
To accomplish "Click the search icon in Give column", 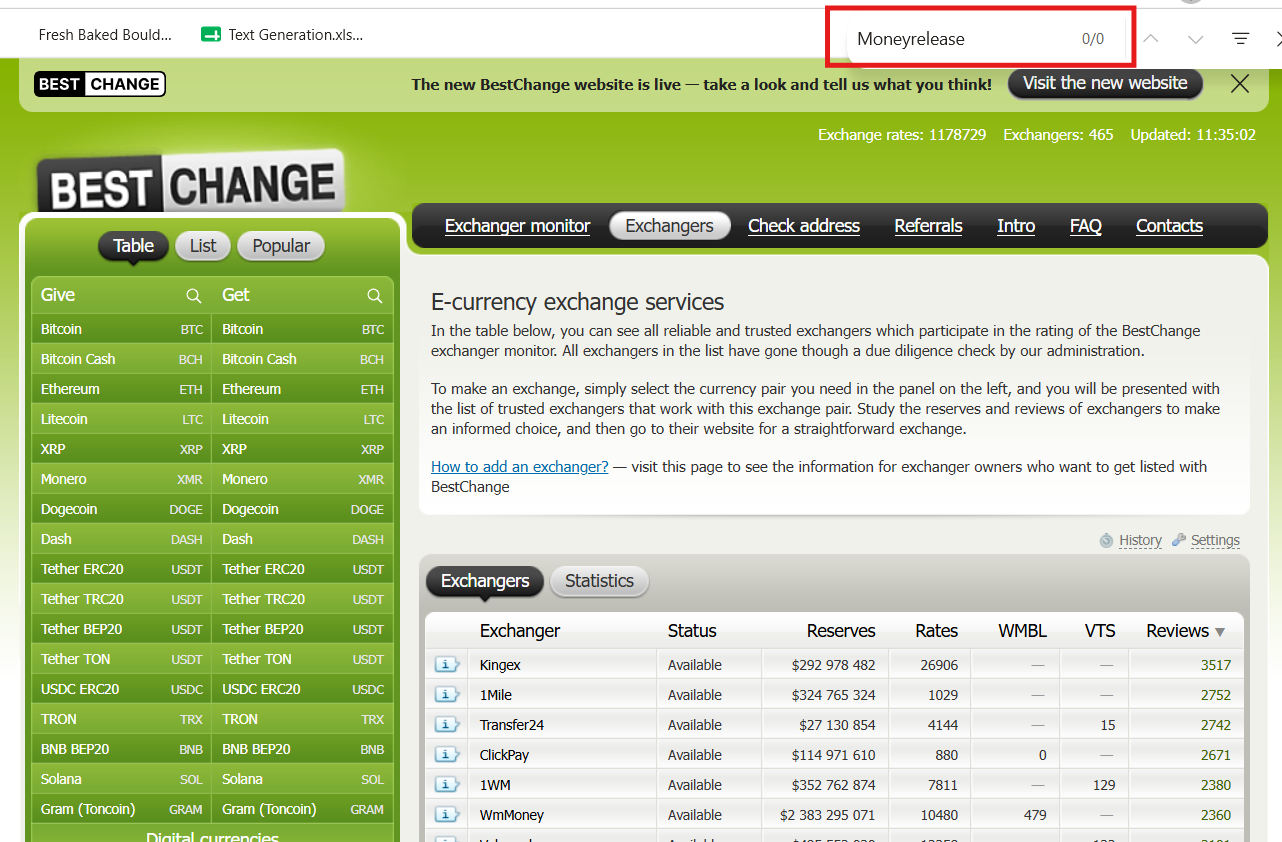I will point(194,295).
